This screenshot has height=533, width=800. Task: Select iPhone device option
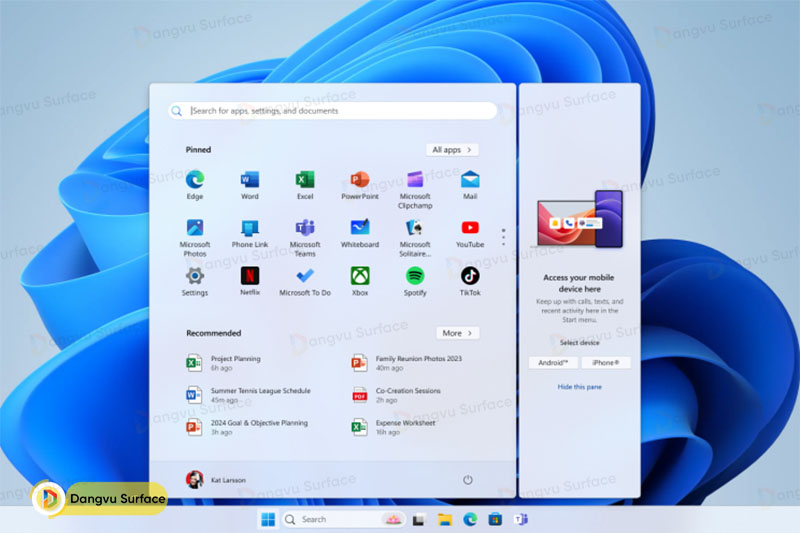point(606,363)
